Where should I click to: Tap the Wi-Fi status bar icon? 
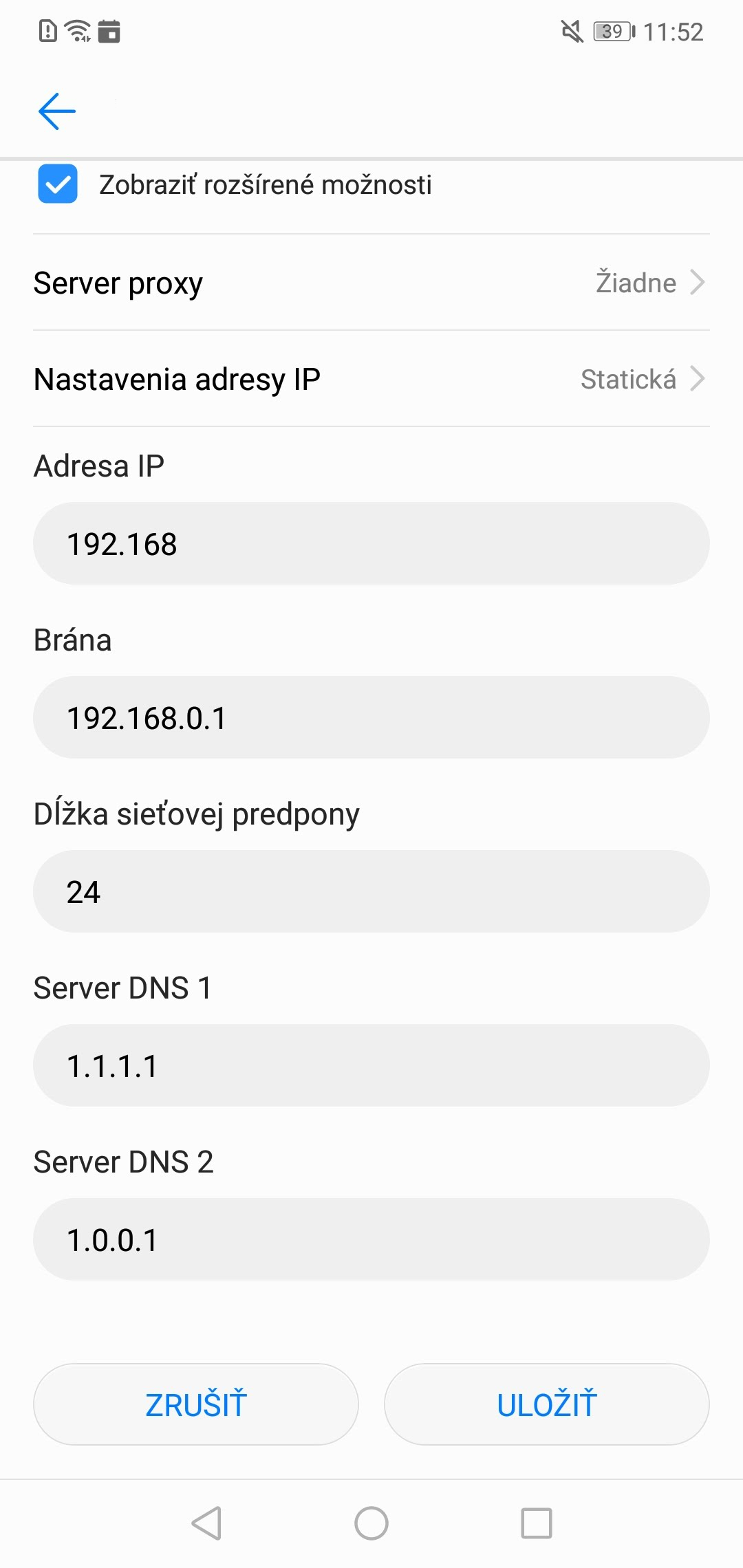(x=78, y=31)
